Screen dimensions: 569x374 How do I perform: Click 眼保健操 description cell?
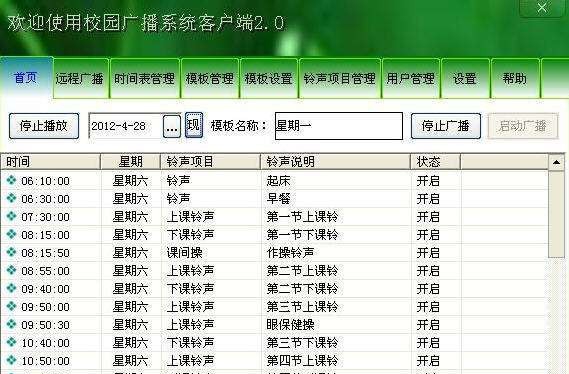(x=290, y=325)
